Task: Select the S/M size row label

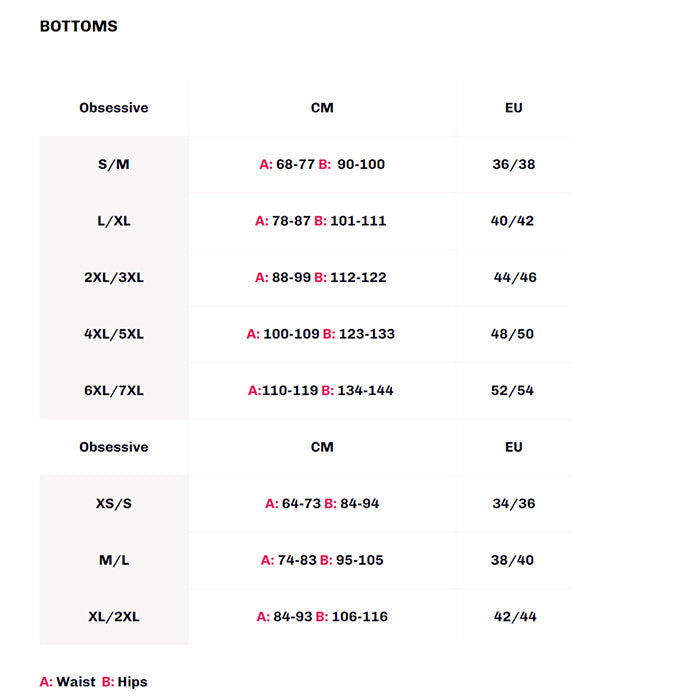Action: click(x=114, y=164)
